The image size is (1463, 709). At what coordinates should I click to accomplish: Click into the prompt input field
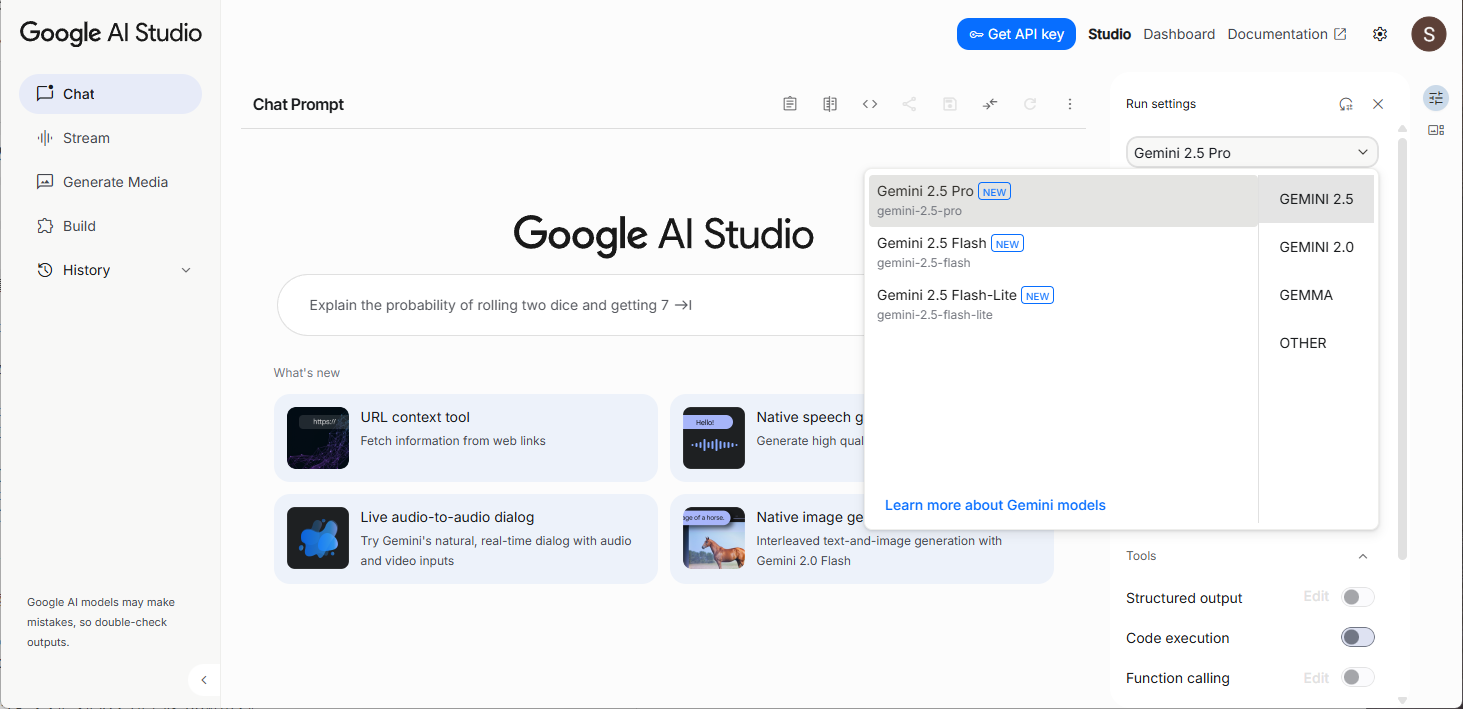pyautogui.click(x=570, y=305)
